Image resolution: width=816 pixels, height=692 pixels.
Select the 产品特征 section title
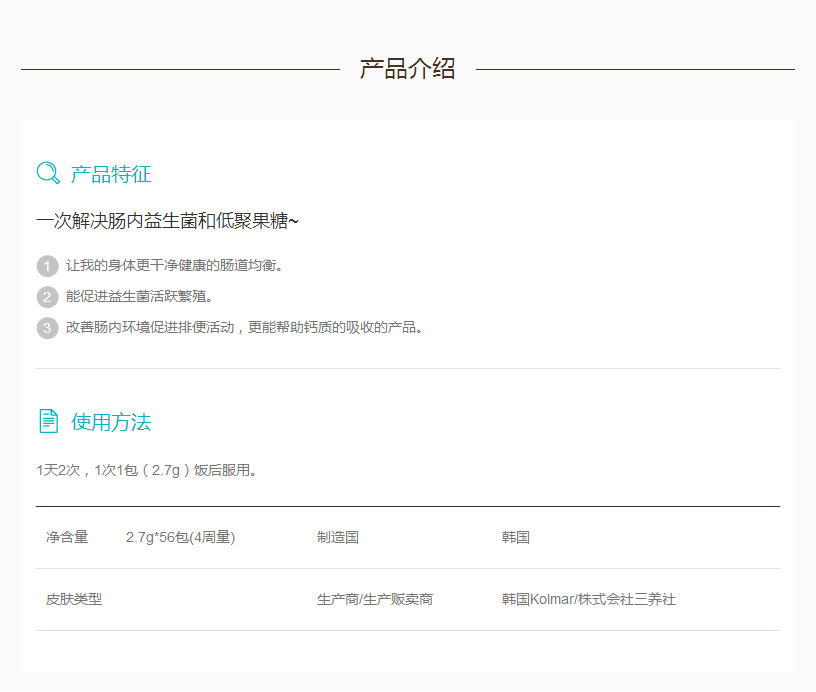111,174
